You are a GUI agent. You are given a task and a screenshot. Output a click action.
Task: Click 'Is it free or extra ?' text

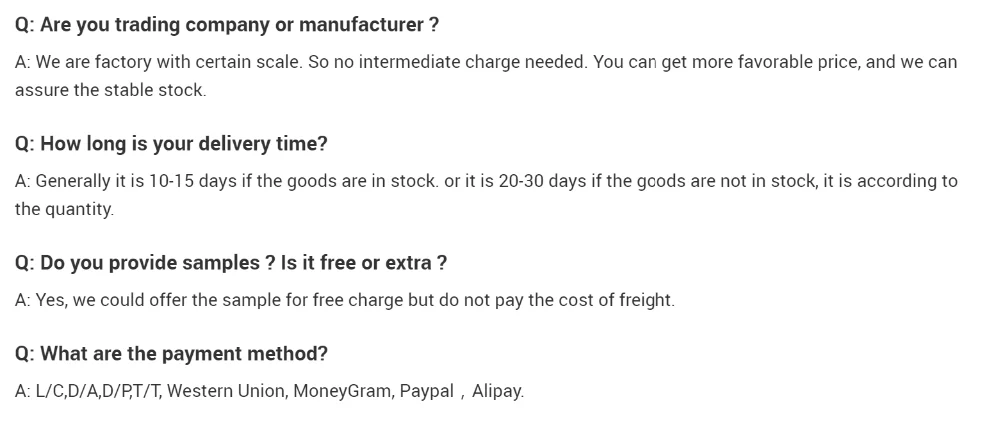click(x=364, y=263)
